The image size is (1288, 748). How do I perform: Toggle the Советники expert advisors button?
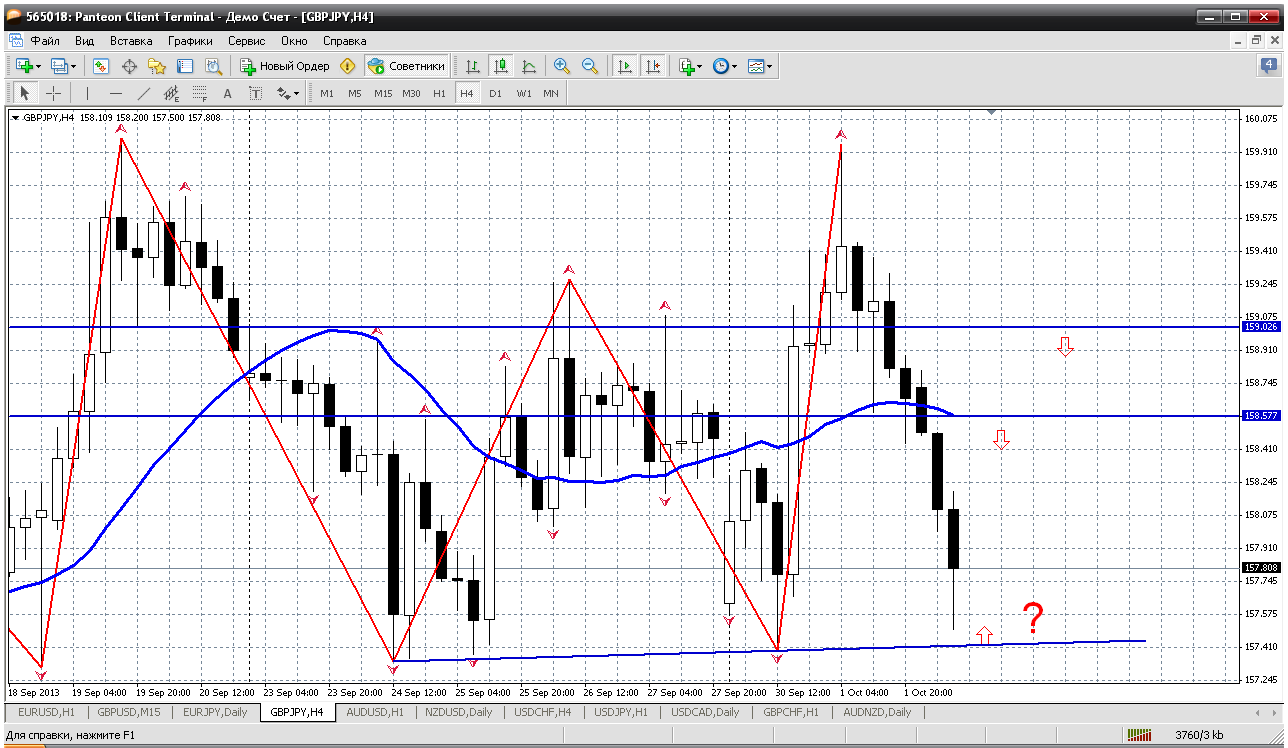pos(407,66)
